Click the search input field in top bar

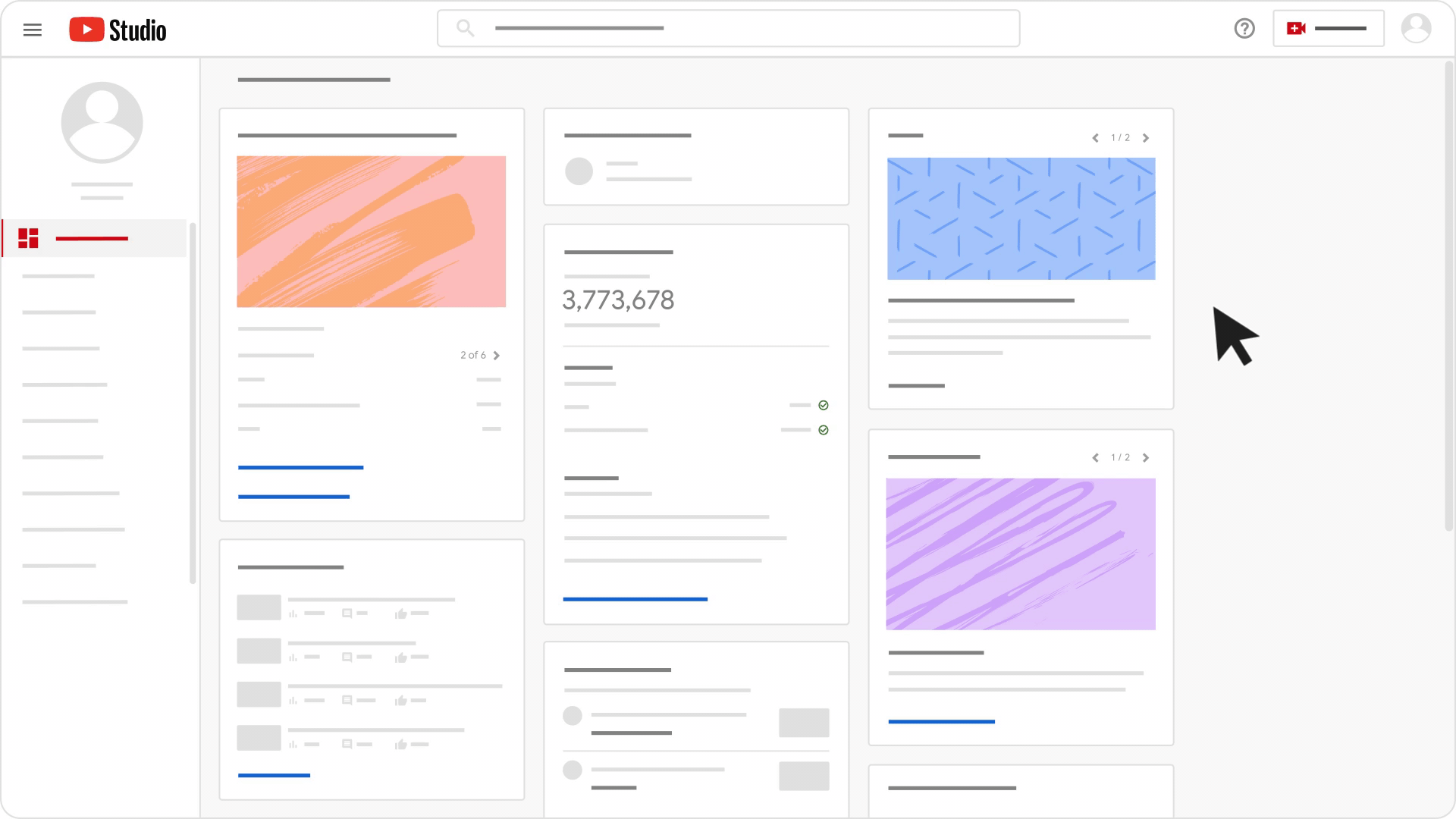[x=728, y=28]
